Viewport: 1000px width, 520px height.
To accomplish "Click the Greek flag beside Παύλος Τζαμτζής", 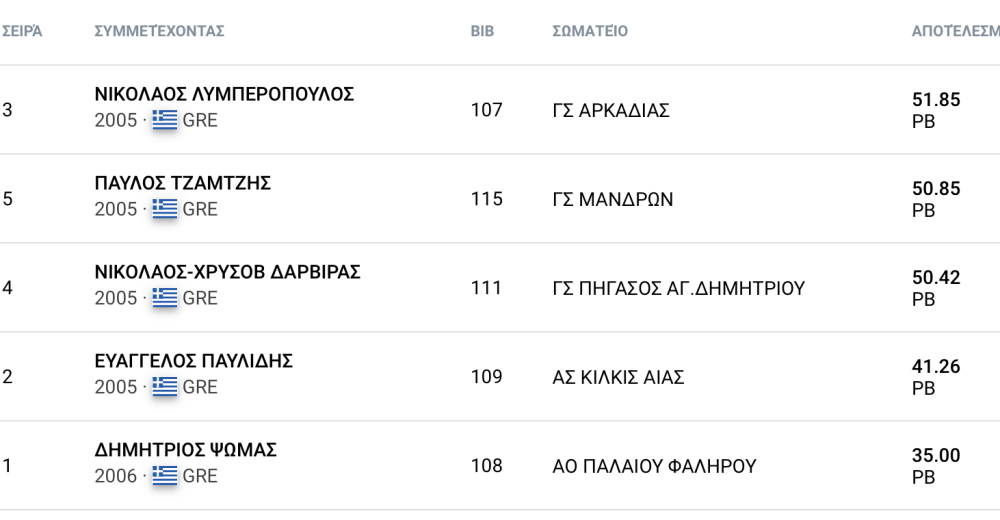I will 165,209.
